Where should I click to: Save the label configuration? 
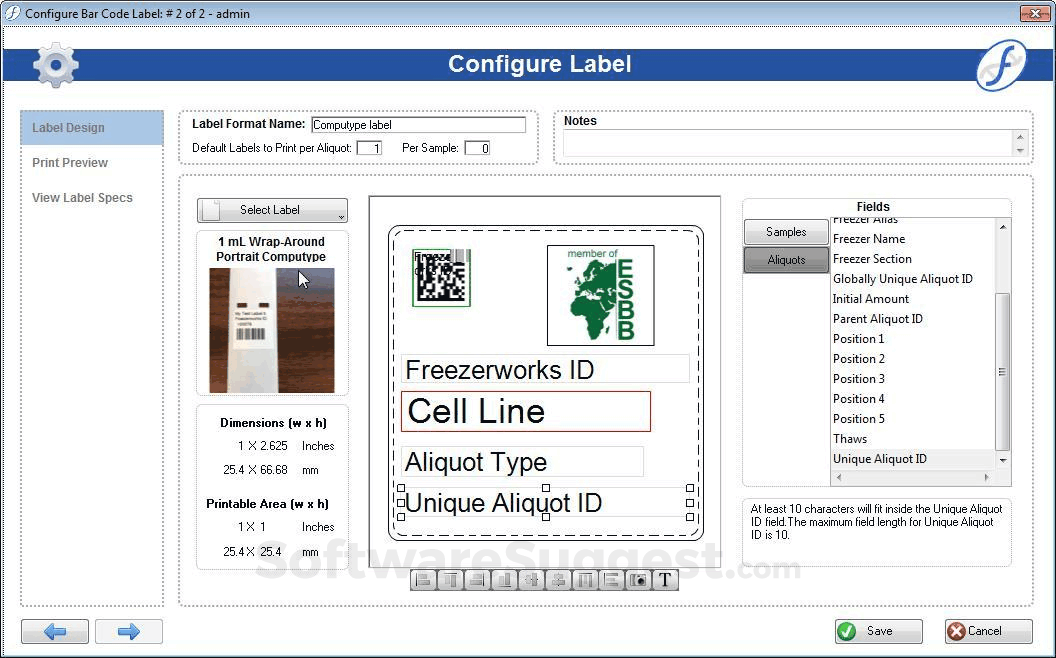coord(878,631)
